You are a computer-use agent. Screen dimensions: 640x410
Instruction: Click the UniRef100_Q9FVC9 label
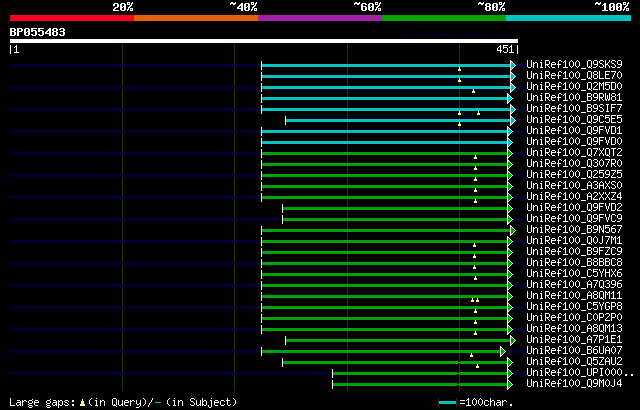tap(574, 219)
